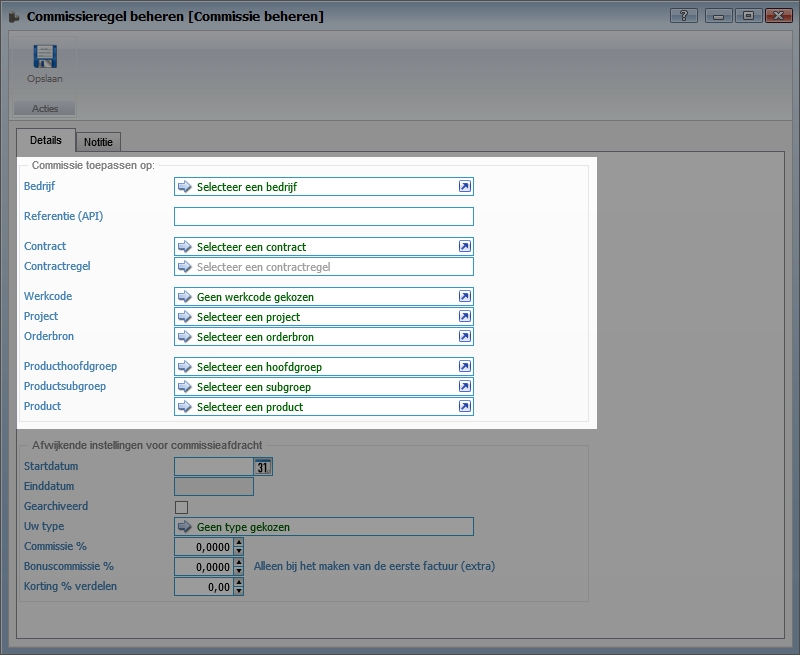The width and height of the screenshot is (800, 655).
Task: Click the Opslaan save disk icon
Action: tap(44, 57)
